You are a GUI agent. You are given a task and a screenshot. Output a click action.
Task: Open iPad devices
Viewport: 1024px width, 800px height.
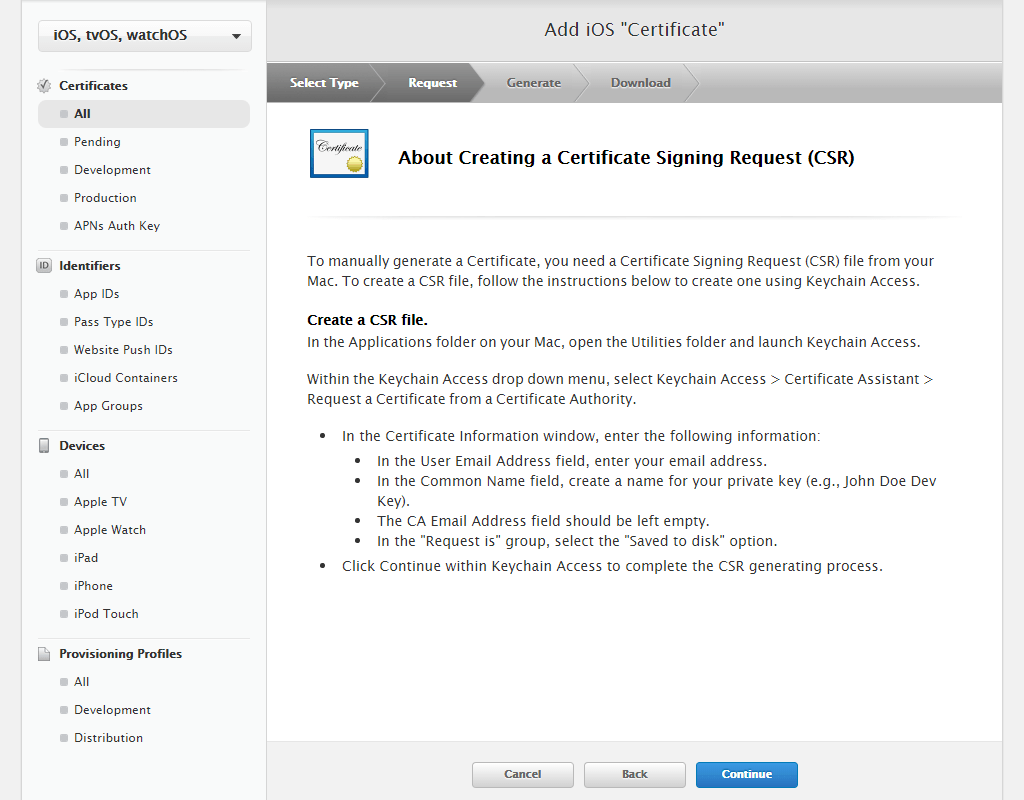[86, 558]
